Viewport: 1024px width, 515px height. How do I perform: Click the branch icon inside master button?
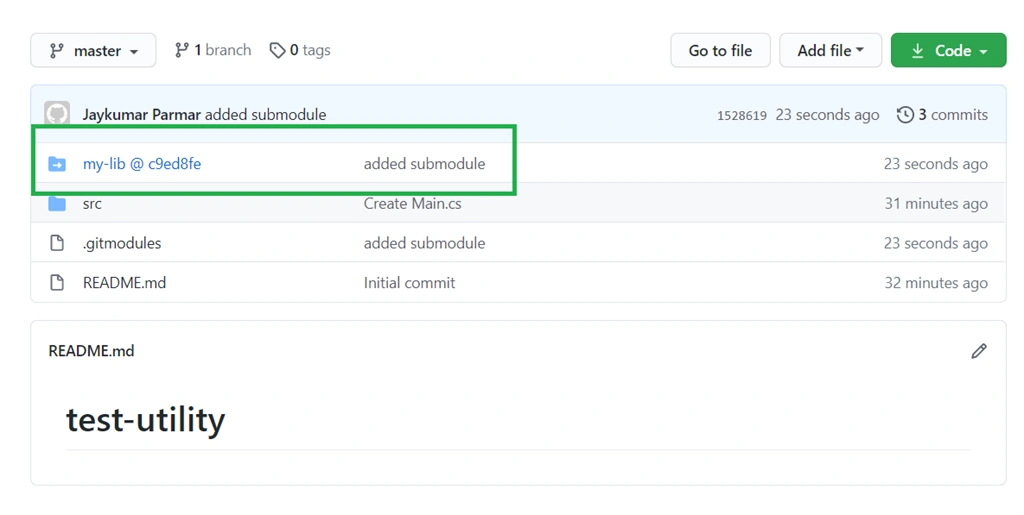(x=57, y=50)
